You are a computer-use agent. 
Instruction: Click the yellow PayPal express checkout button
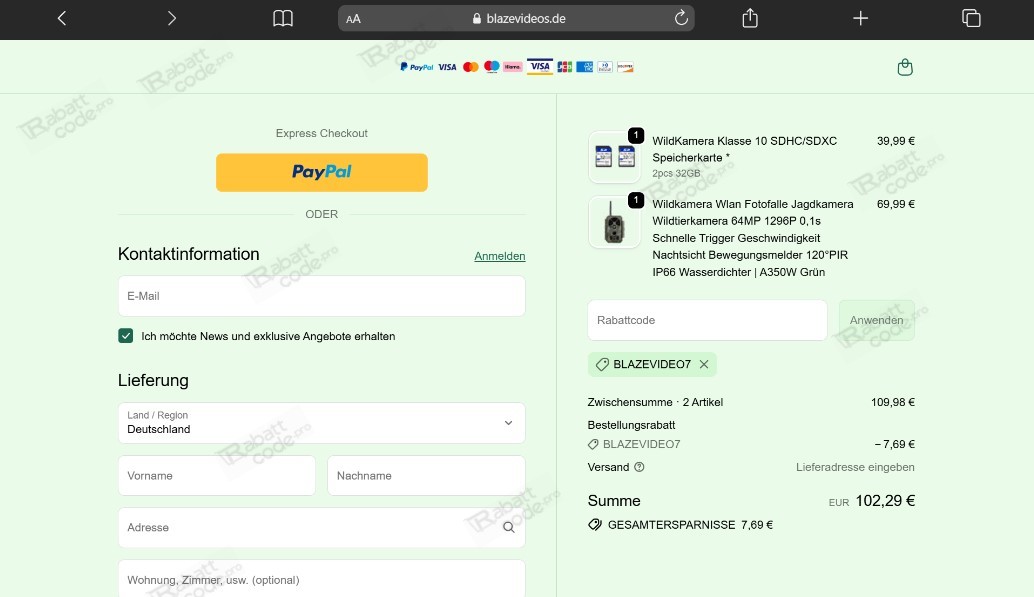coord(321,172)
